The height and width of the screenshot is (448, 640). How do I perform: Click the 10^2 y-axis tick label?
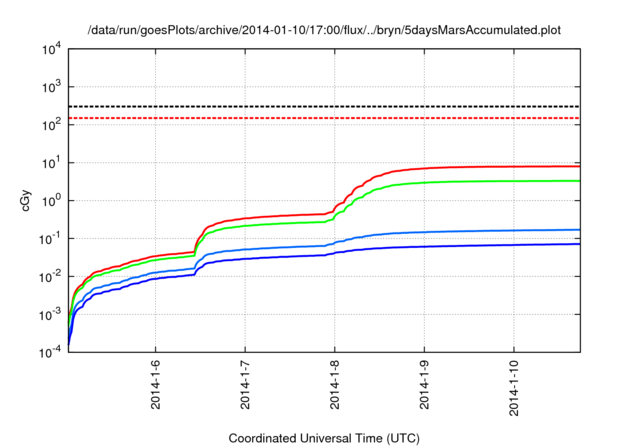pyautogui.click(x=52, y=125)
